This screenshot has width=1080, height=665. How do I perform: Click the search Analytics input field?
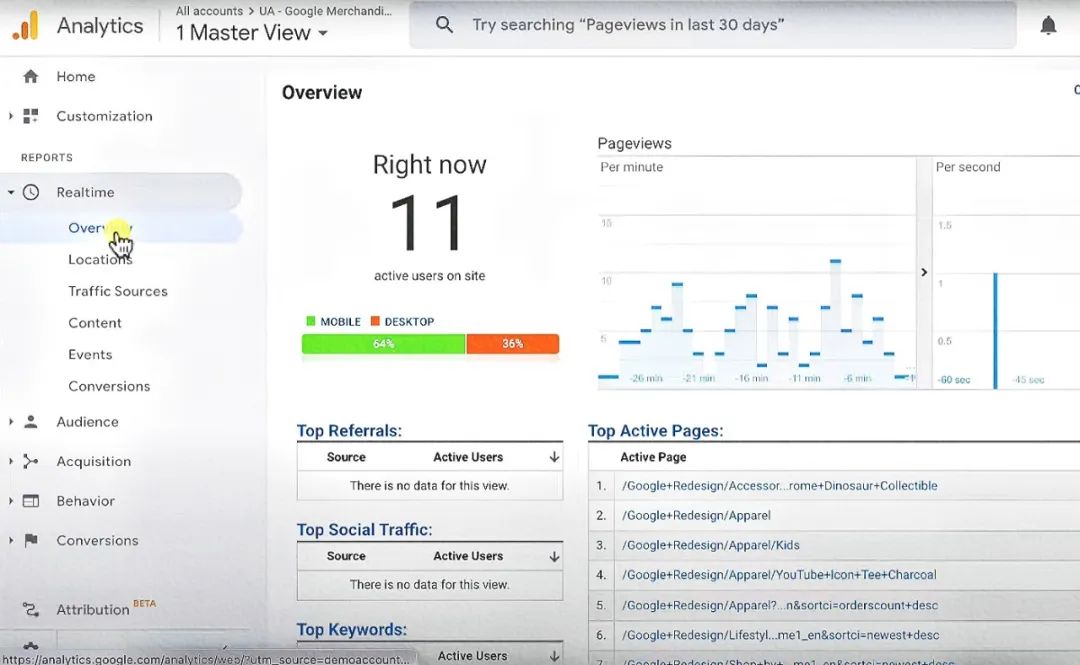713,25
